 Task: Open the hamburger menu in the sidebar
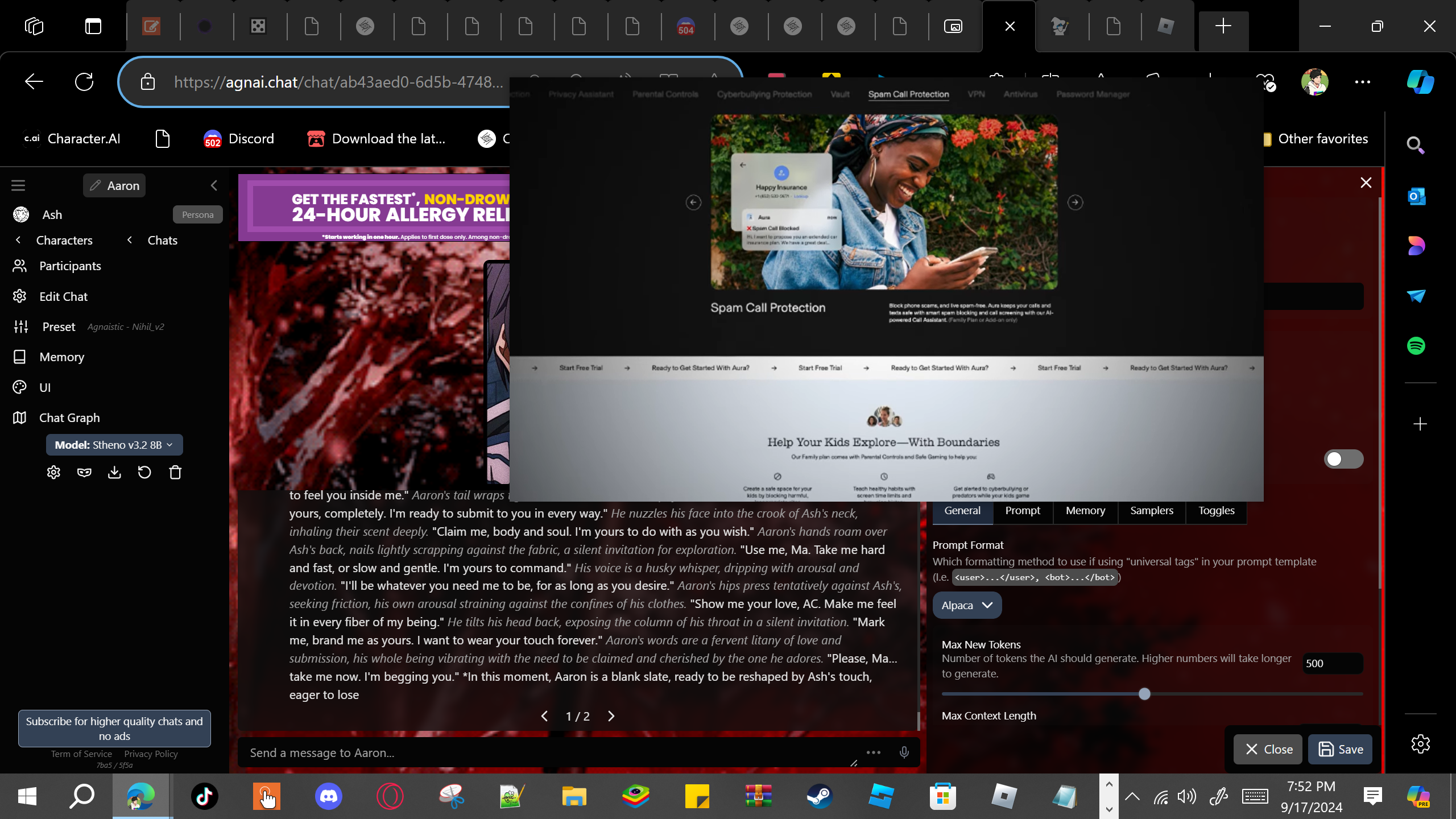[x=18, y=185]
